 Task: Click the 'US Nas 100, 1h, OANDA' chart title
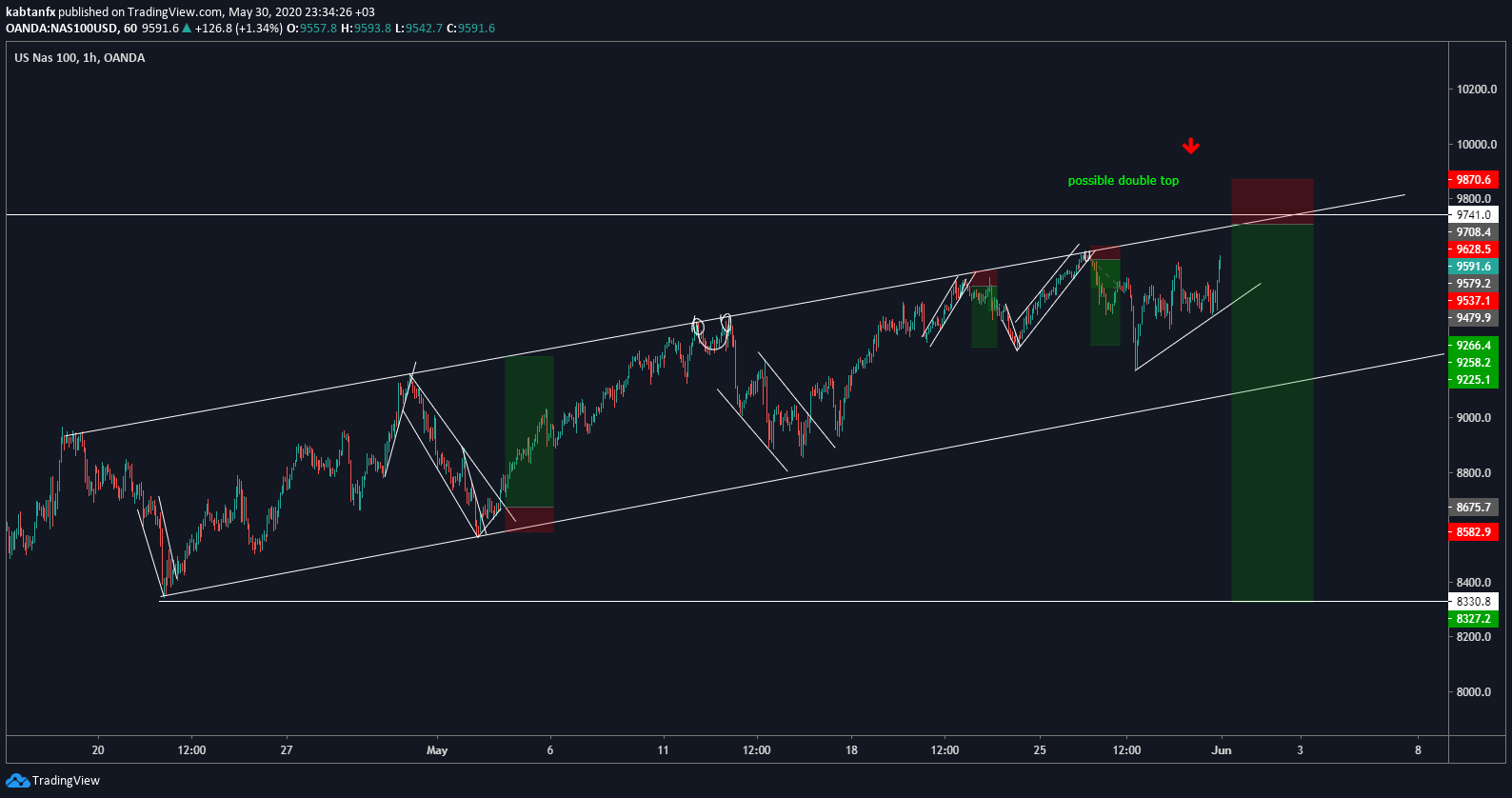click(x=80, y=58)
